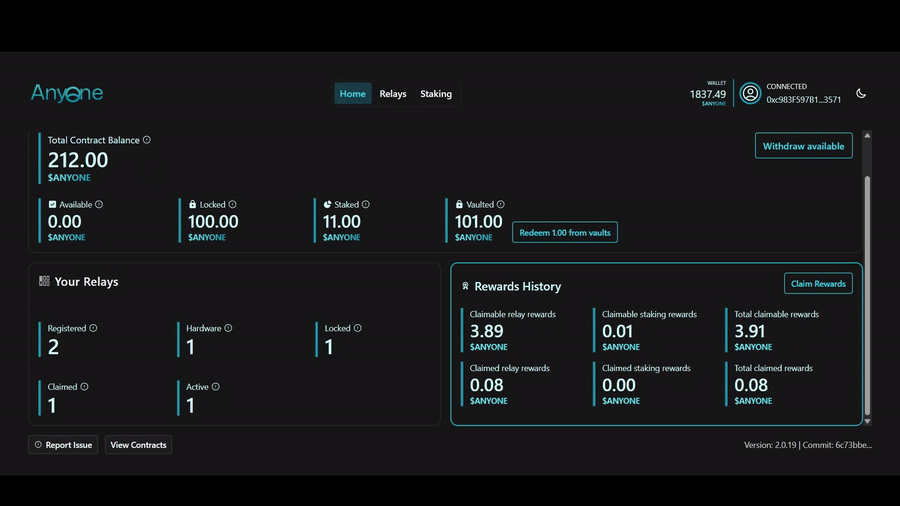Click Redeem 1.00 from vaults

tap(565, 232)
